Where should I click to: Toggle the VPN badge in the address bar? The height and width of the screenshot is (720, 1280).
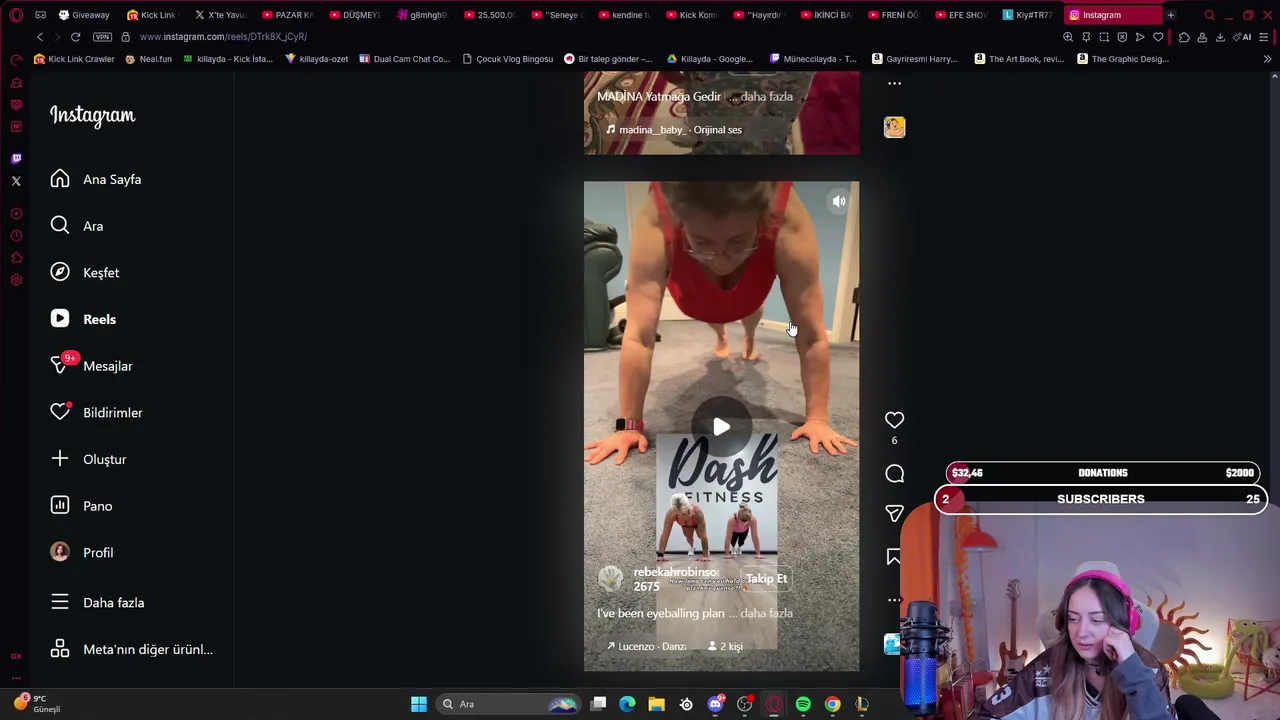click(102, 37)
